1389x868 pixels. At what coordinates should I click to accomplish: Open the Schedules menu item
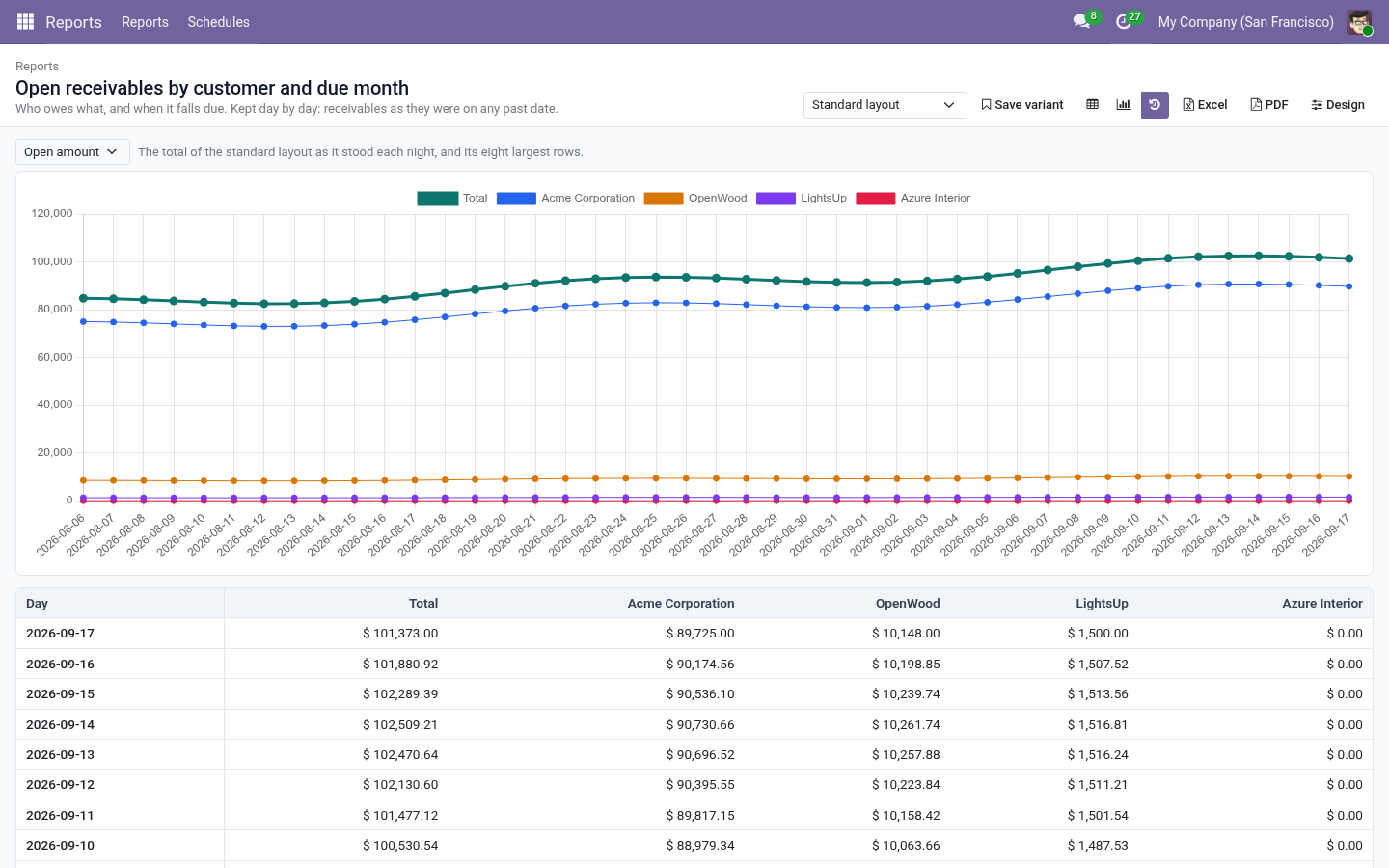pos(218,21)
